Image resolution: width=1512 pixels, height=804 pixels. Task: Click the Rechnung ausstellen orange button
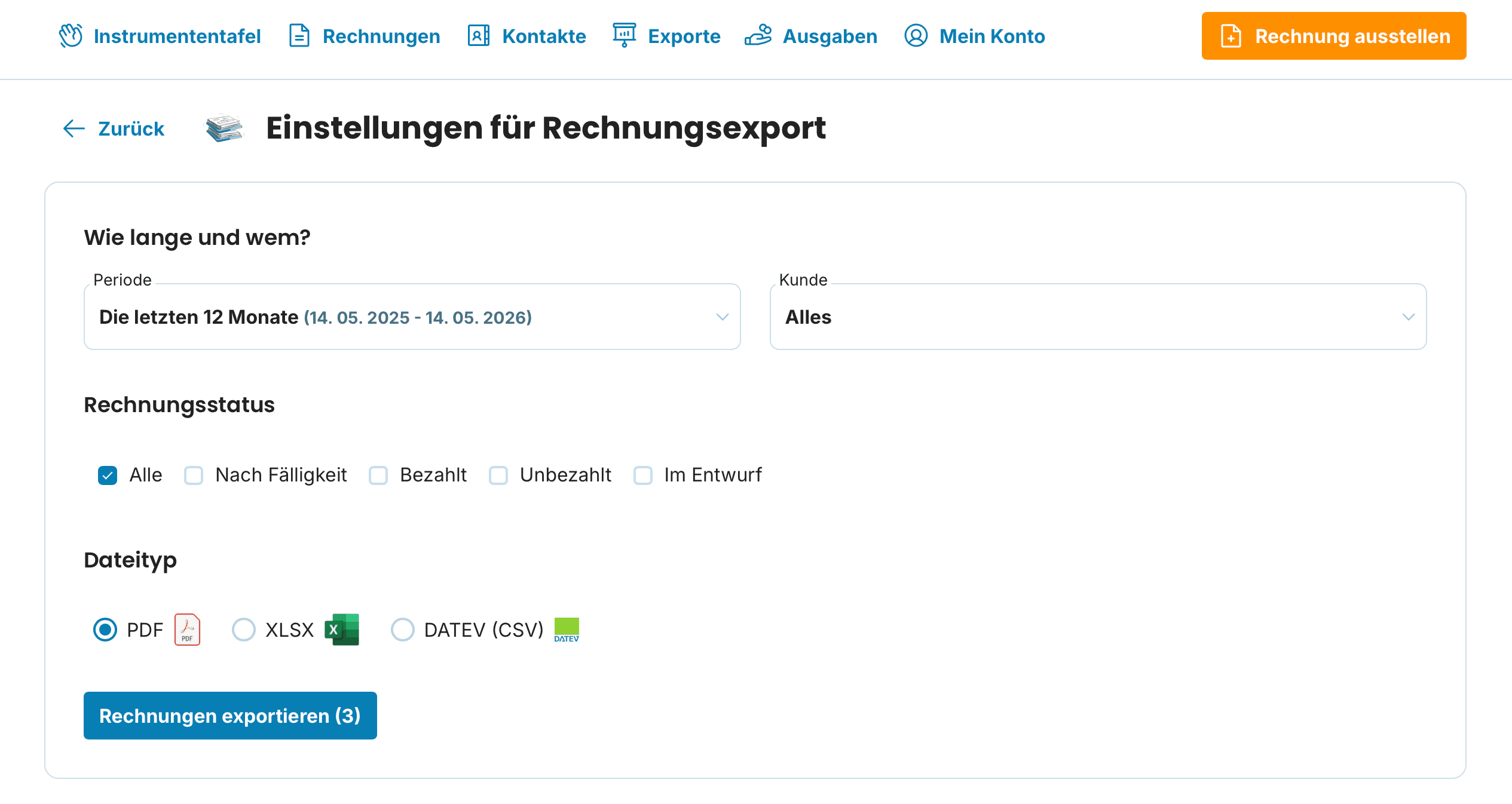[1334, 36]
